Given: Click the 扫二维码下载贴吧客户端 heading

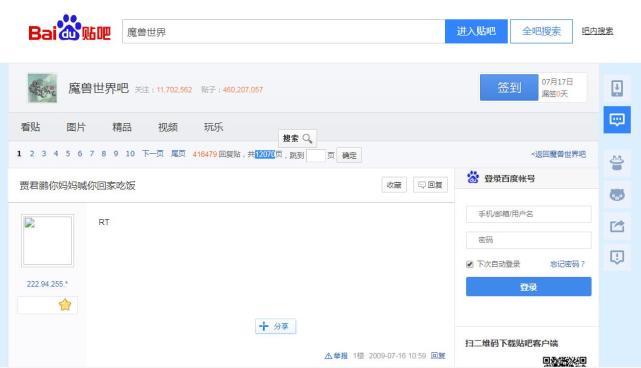Looking at the screenshot, I should [511, 343].
